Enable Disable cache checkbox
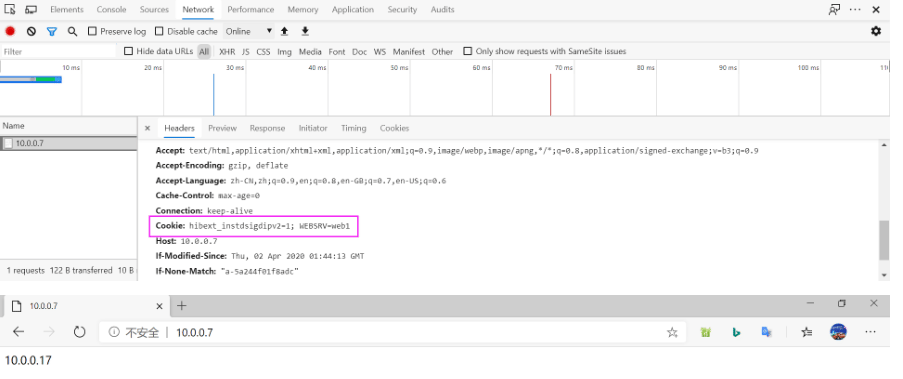Screen dimensions: 903x379 160,31
